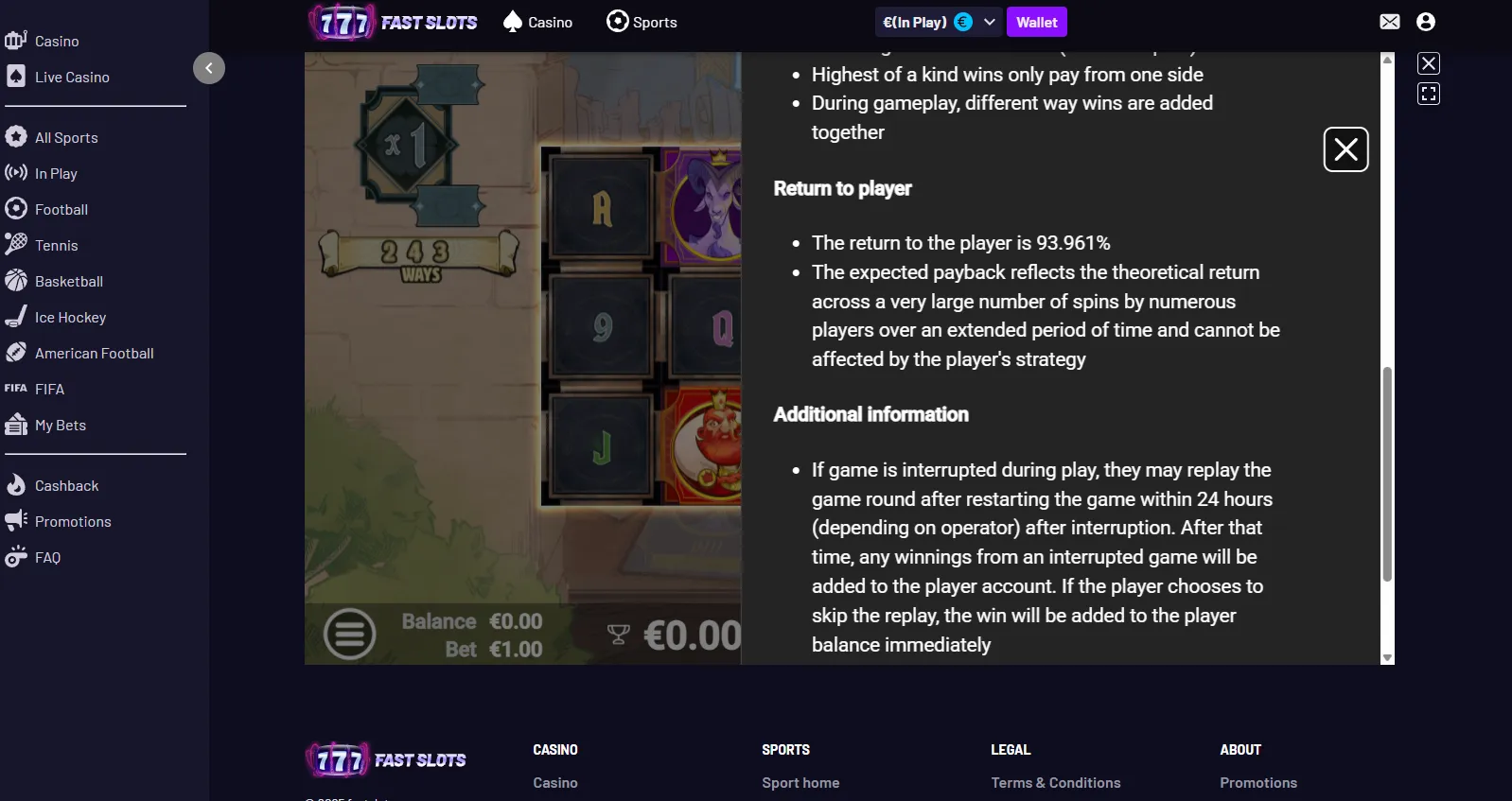Viewport: 1512px width, 801px height.
Task: Go to Casino in the top navigation
Action: point(537,22)
